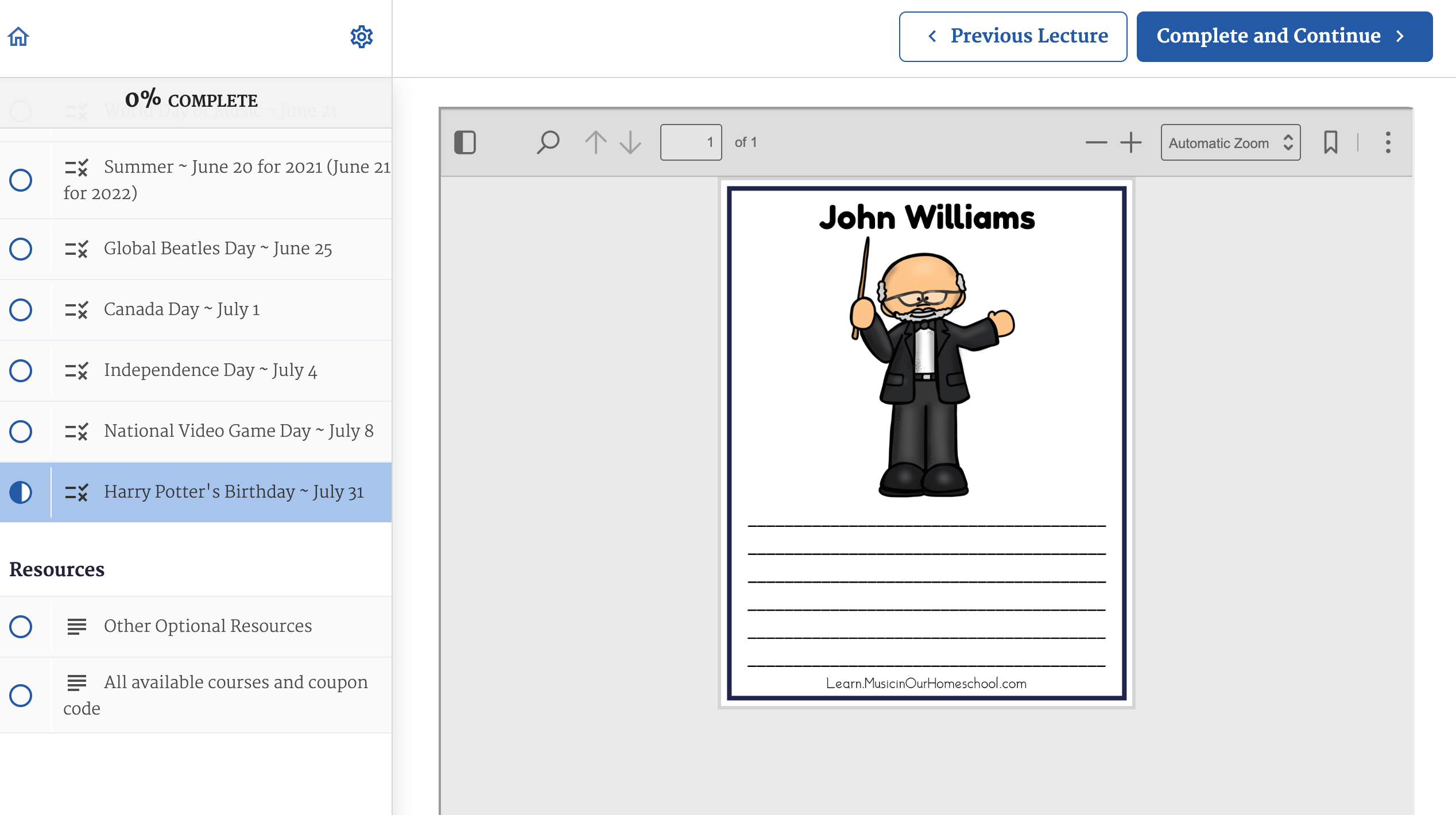The height and width of the screenshot is (815, 1456).
Task: Open National Video Game Day ~ July 8
Action: pos(196,432)
